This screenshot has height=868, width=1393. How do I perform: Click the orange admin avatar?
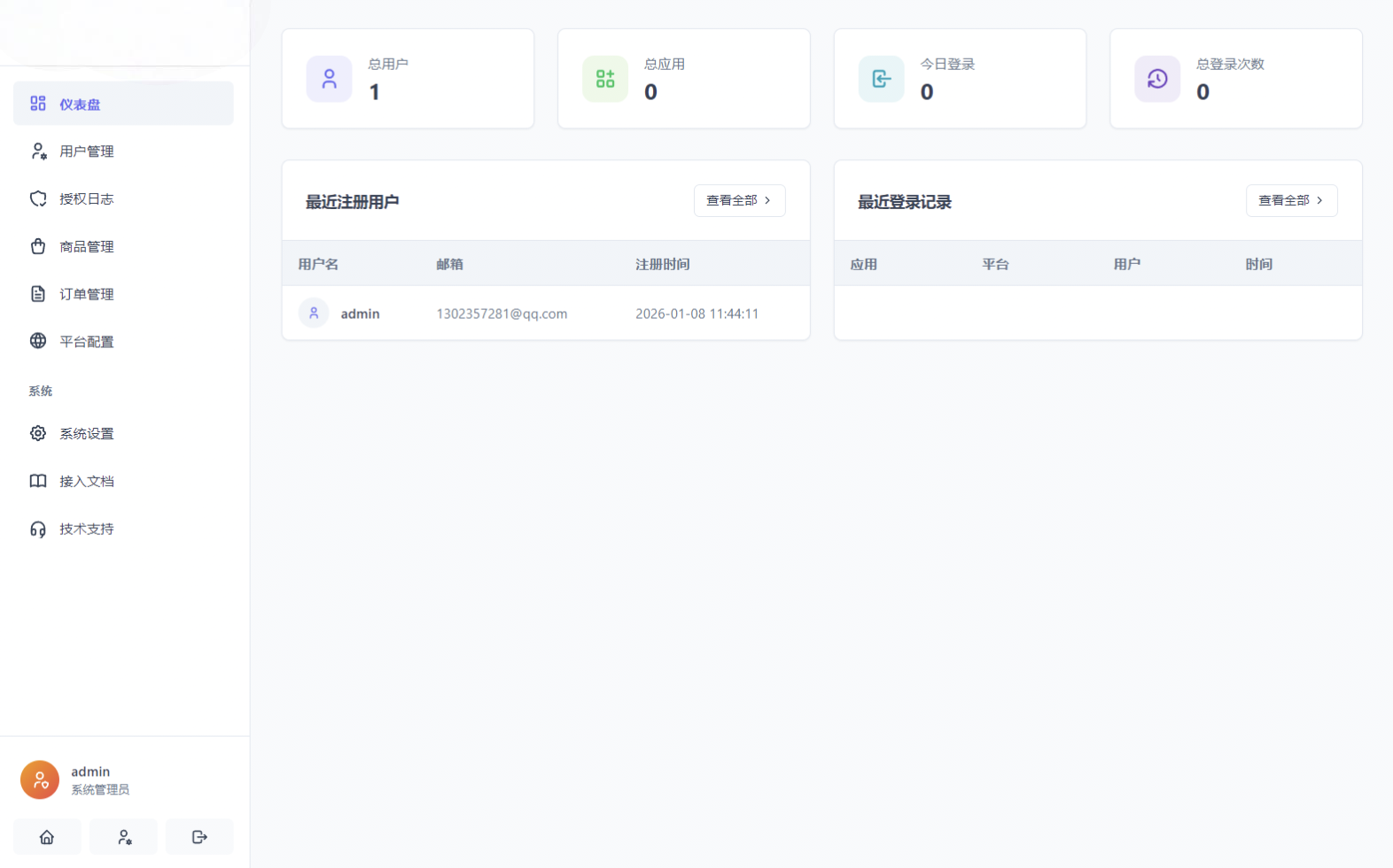coord(40,780)
